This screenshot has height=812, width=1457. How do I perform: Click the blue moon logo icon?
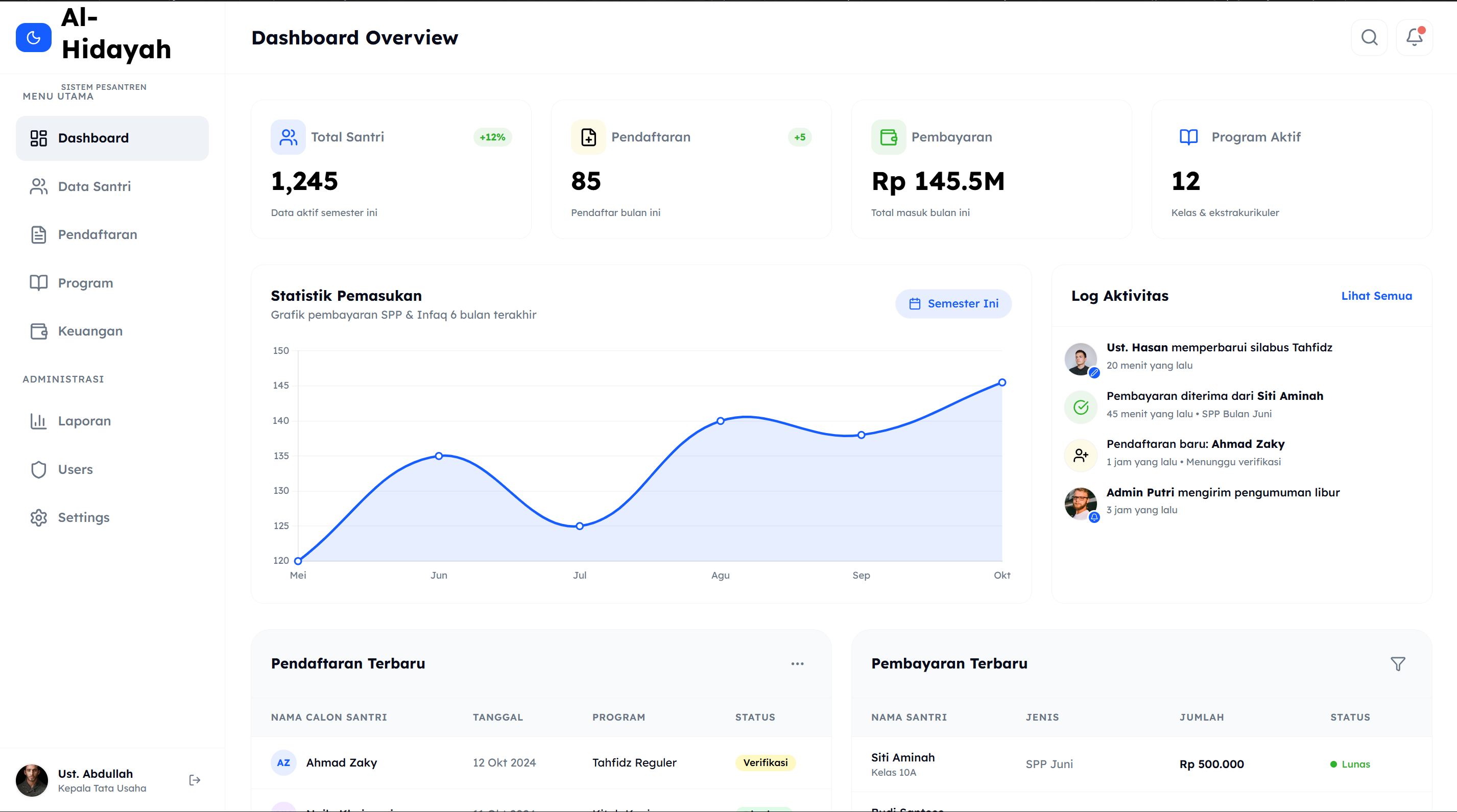pyautogui.click(x=33, y=37)
